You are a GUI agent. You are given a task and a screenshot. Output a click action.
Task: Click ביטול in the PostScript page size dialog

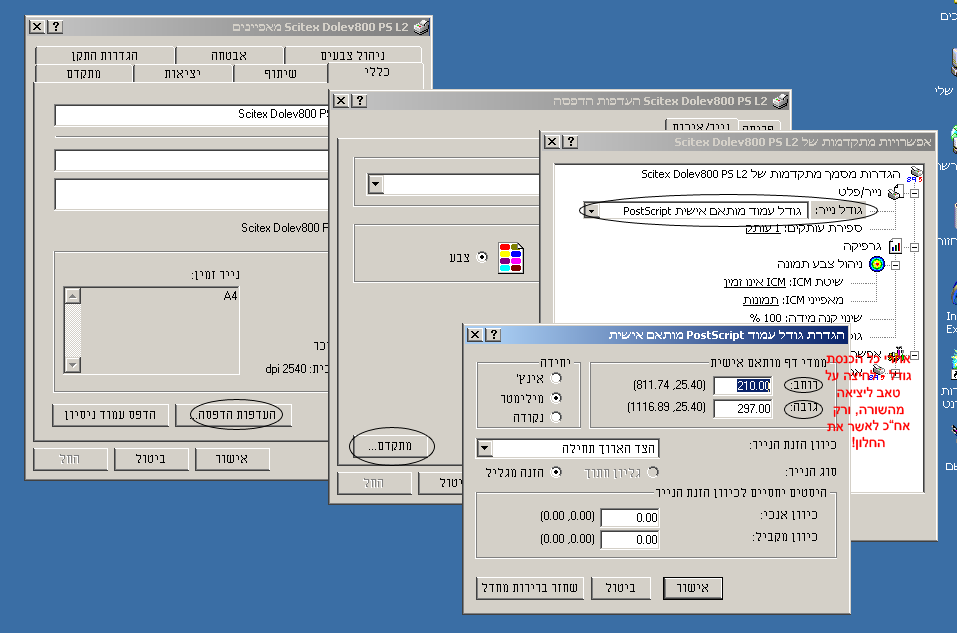point(621,588)
